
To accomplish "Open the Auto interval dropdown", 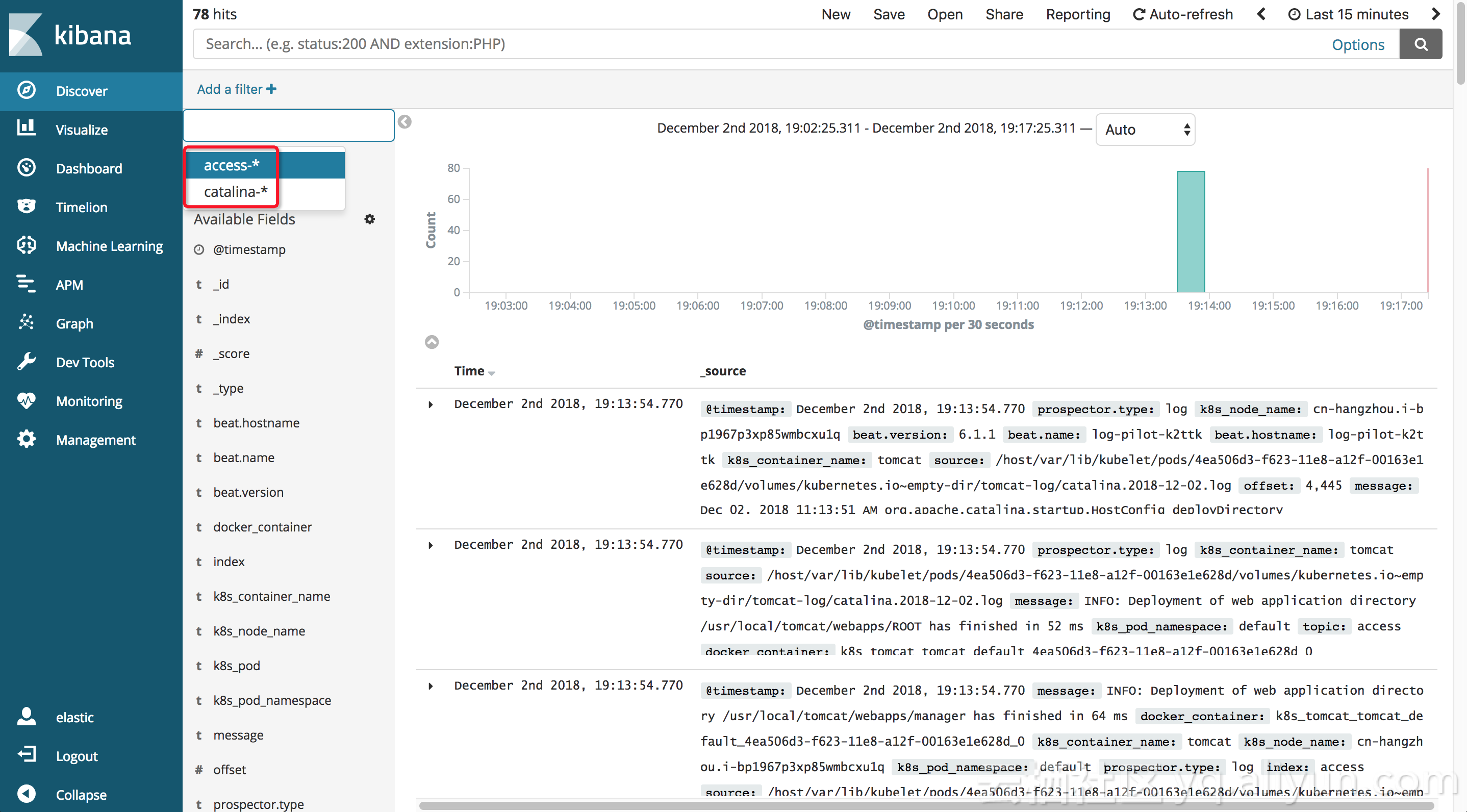I will (1145, 130).
